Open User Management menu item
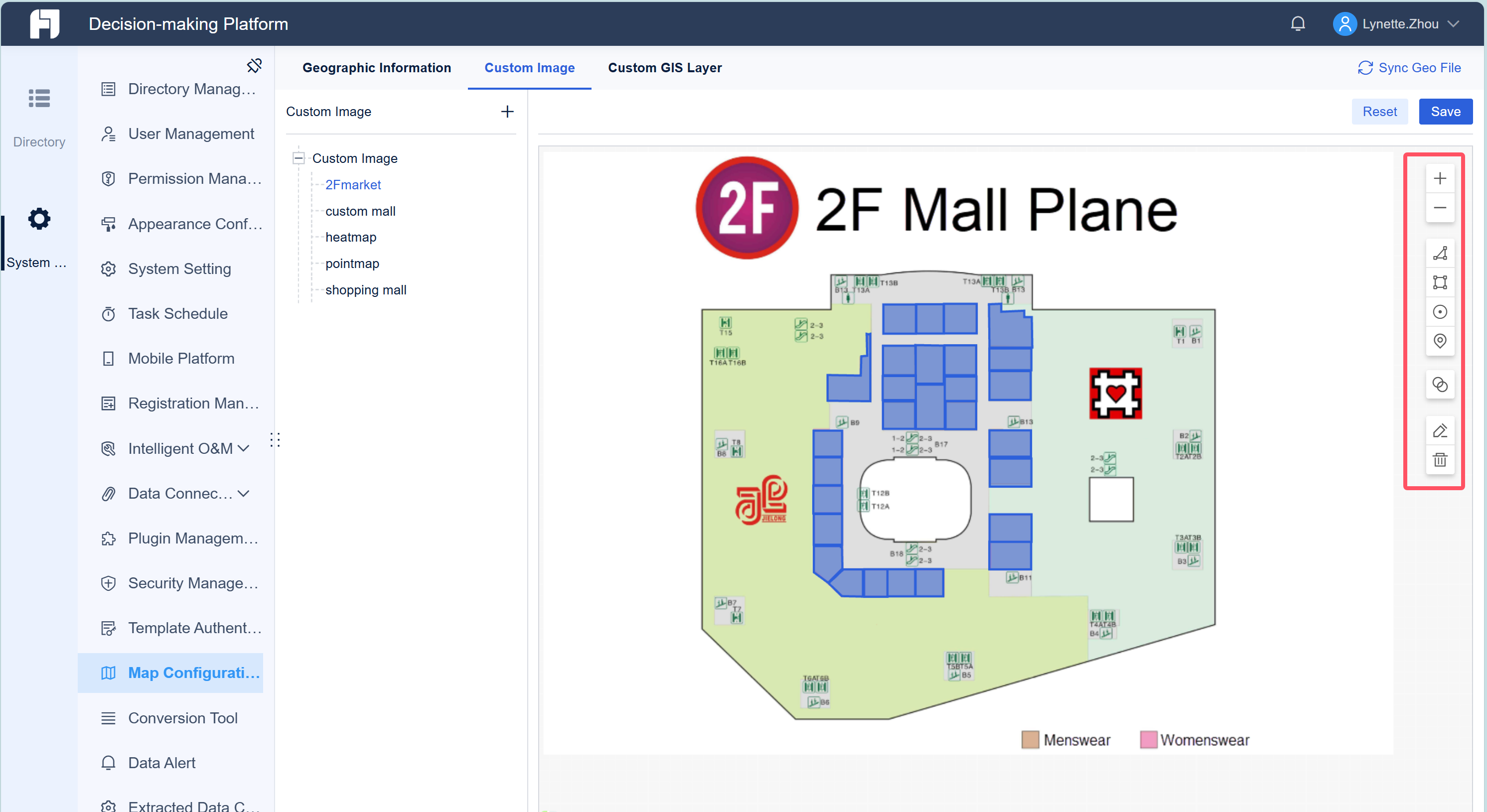The width and height of the screenshot is (1487, 812). pos(170,134)
